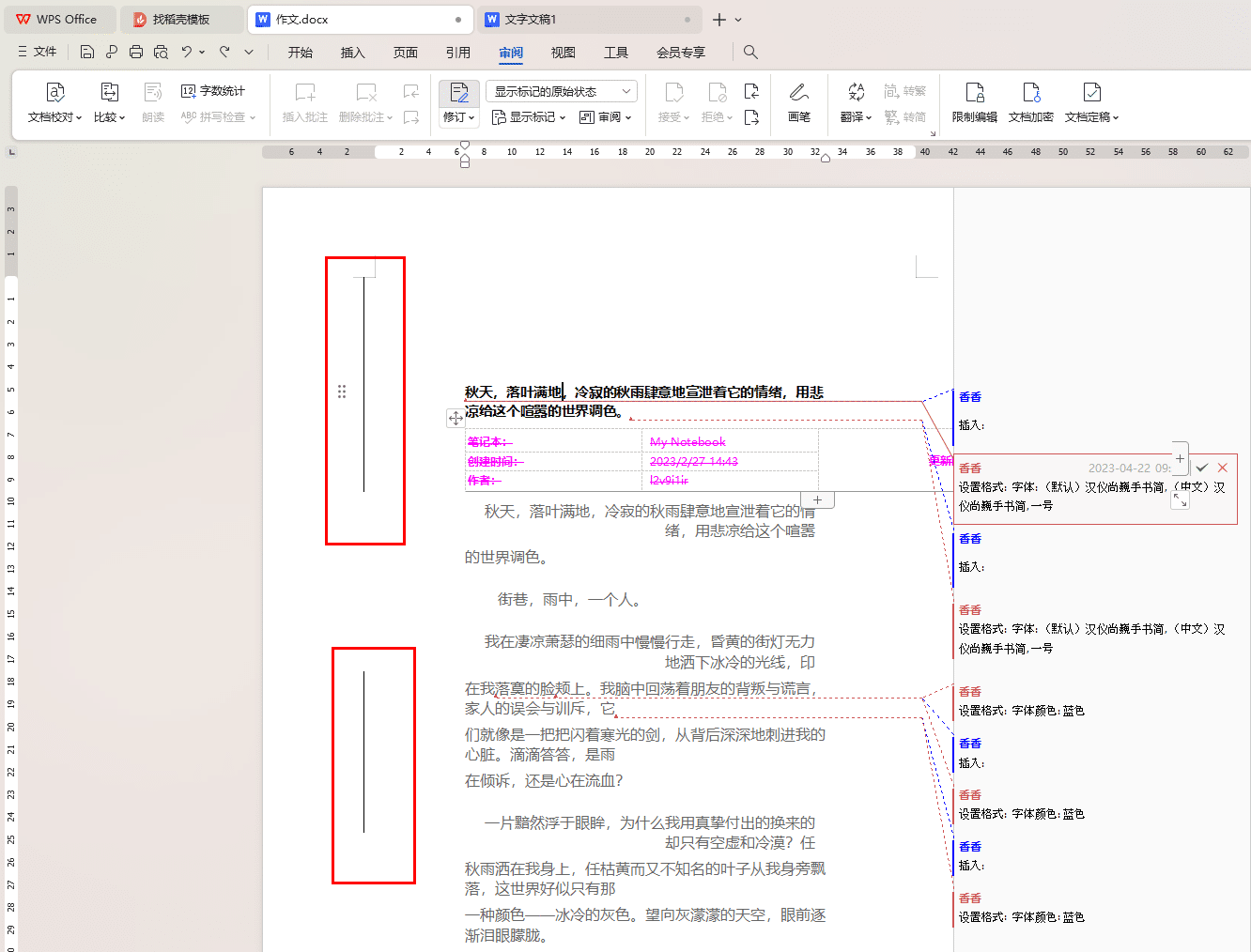Click the My Notebook link in the table
The width and height of the screenshot is (1251, 952).
pyautogui.click(x=687, y=441)
